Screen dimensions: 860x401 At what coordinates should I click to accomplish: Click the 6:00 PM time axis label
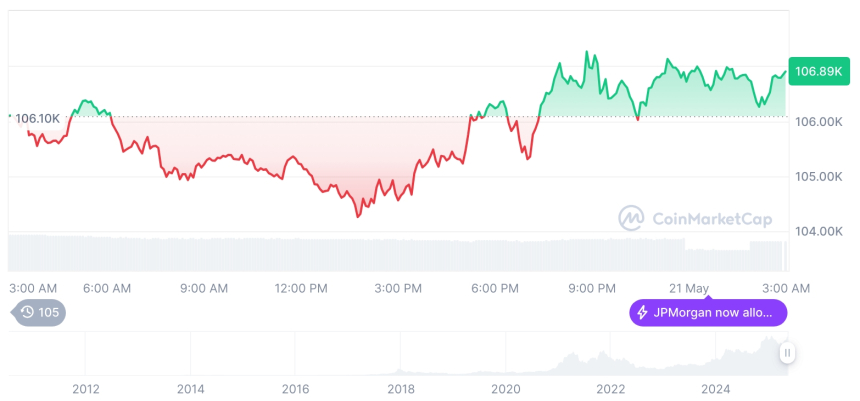495,288
